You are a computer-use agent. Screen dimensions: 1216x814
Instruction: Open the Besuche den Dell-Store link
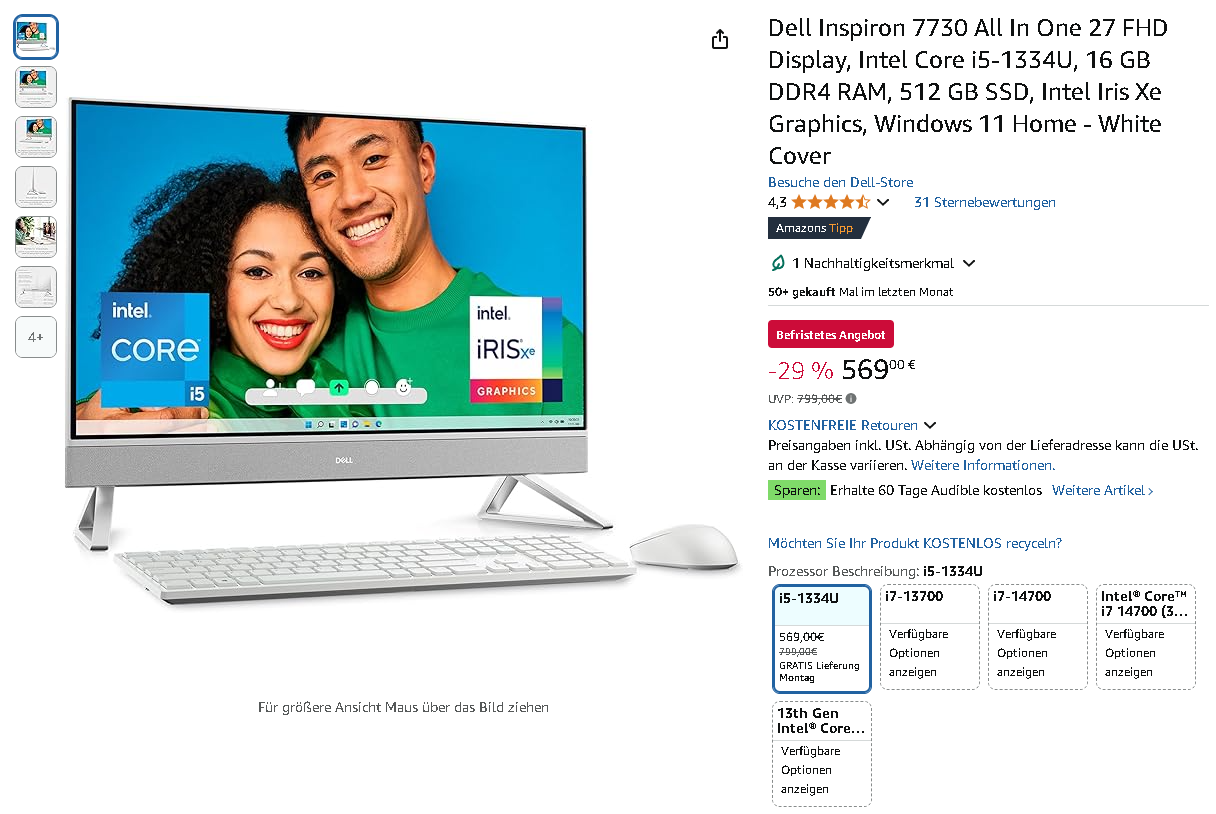coord(840,182)
